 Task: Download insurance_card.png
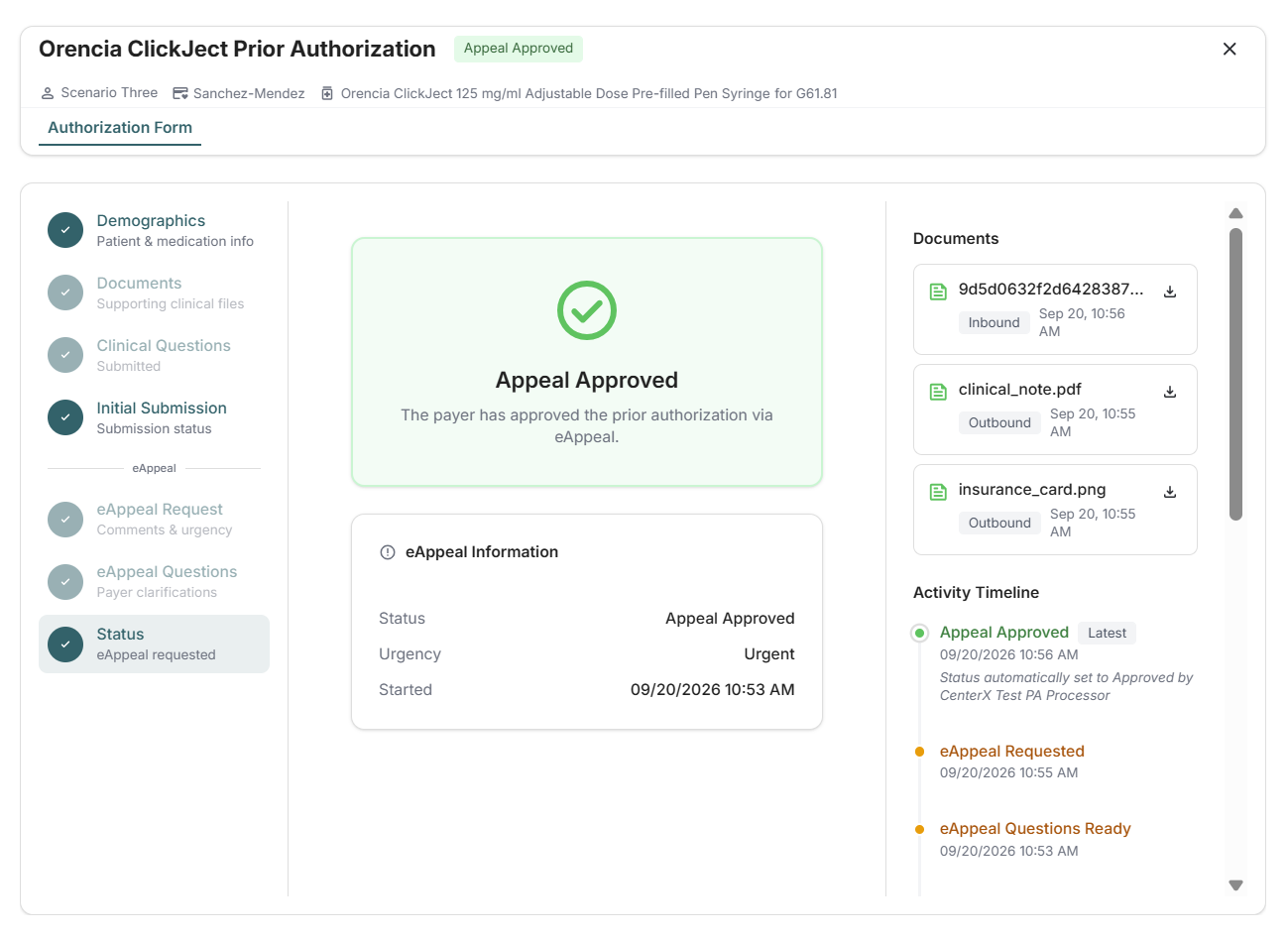click(1170, 492)
